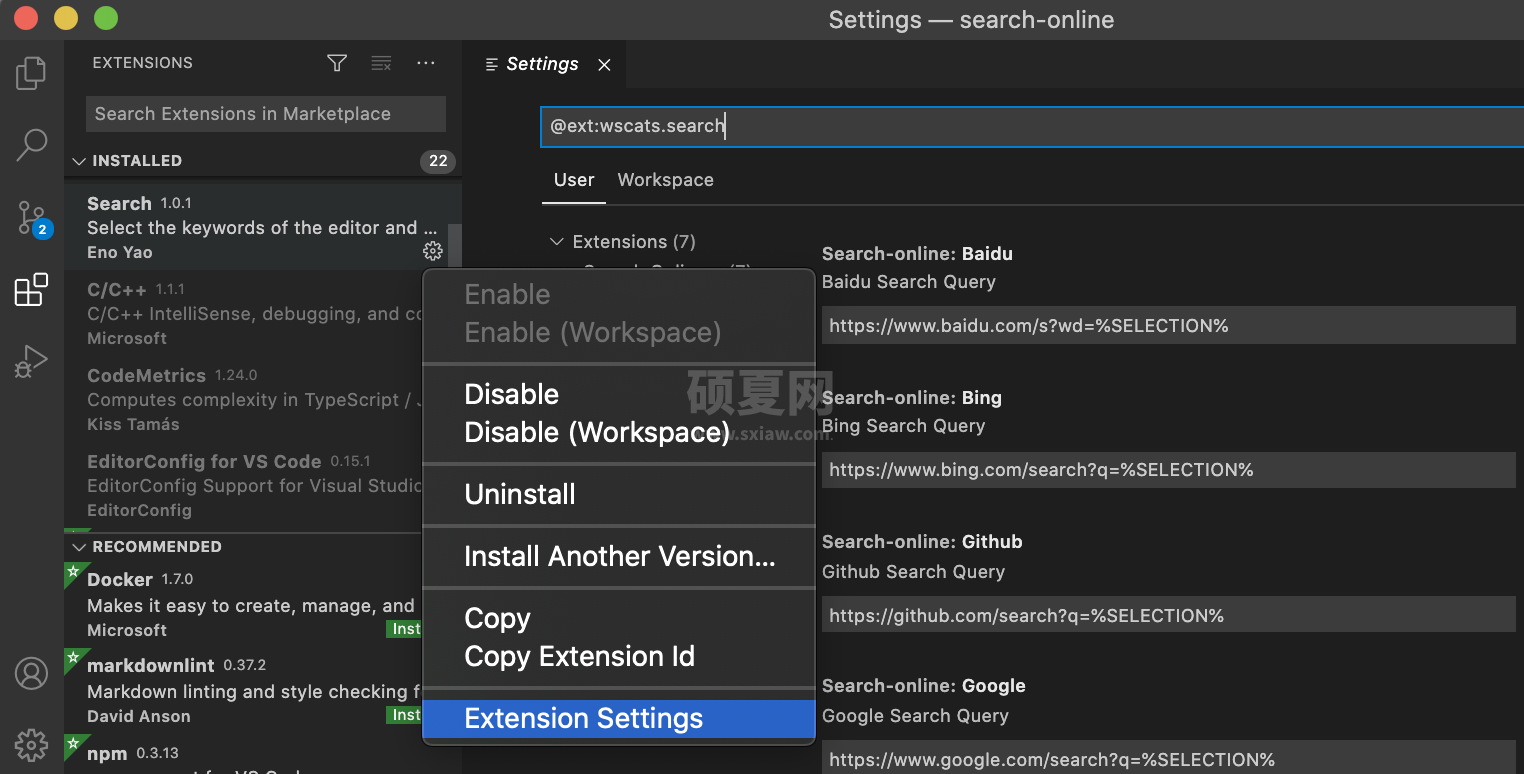Close the Settings editor tab

point(604,64)
